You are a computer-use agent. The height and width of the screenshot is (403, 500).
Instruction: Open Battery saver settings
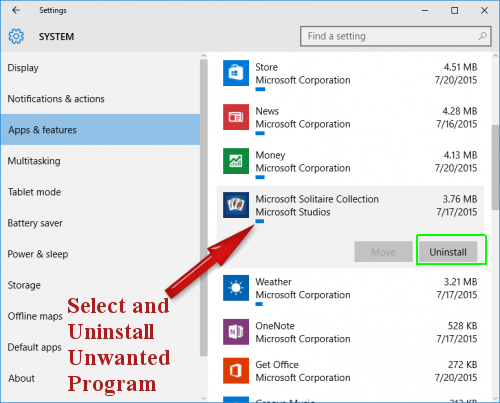(100, 223)
